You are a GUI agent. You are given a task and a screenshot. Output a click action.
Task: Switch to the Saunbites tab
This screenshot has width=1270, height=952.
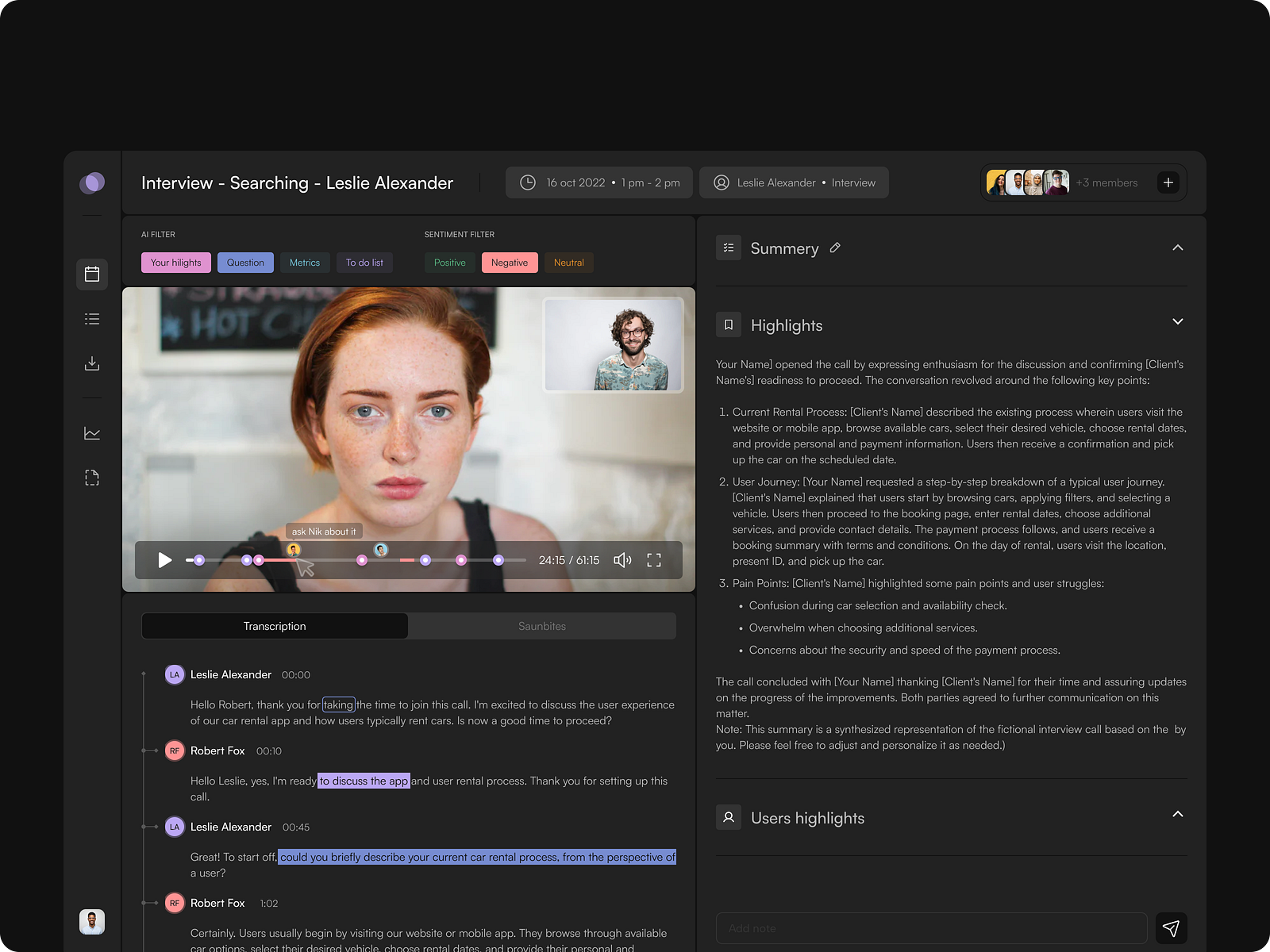pyautogui.click(x=542, y=626)
